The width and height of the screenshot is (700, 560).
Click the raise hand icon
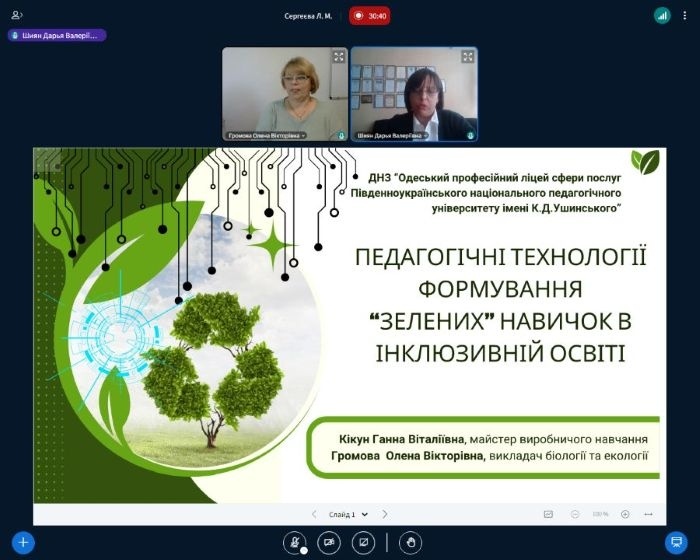(x=410, y=542)
